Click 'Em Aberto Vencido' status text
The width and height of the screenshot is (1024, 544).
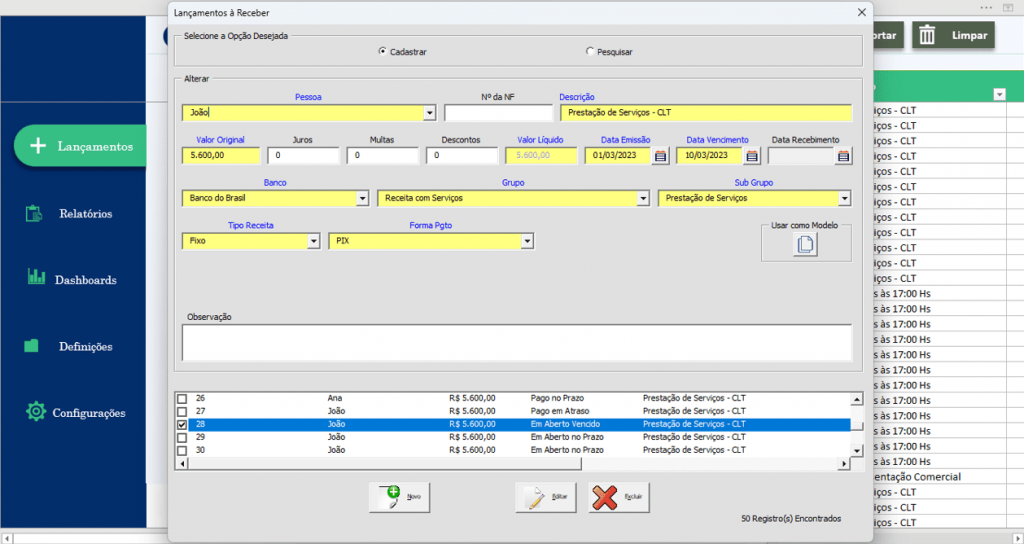[565, 424]
